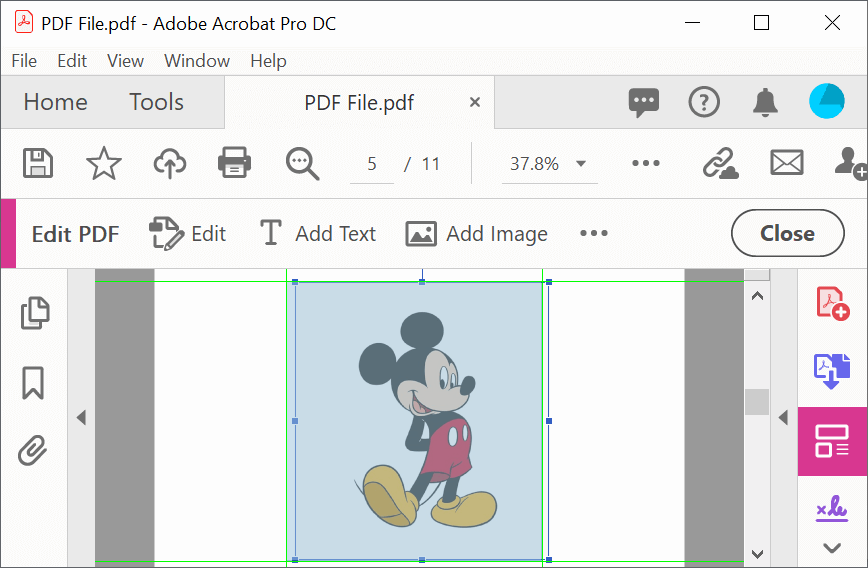Minimize the Acrobat window

pyautogui.click(x=693, y=23)
